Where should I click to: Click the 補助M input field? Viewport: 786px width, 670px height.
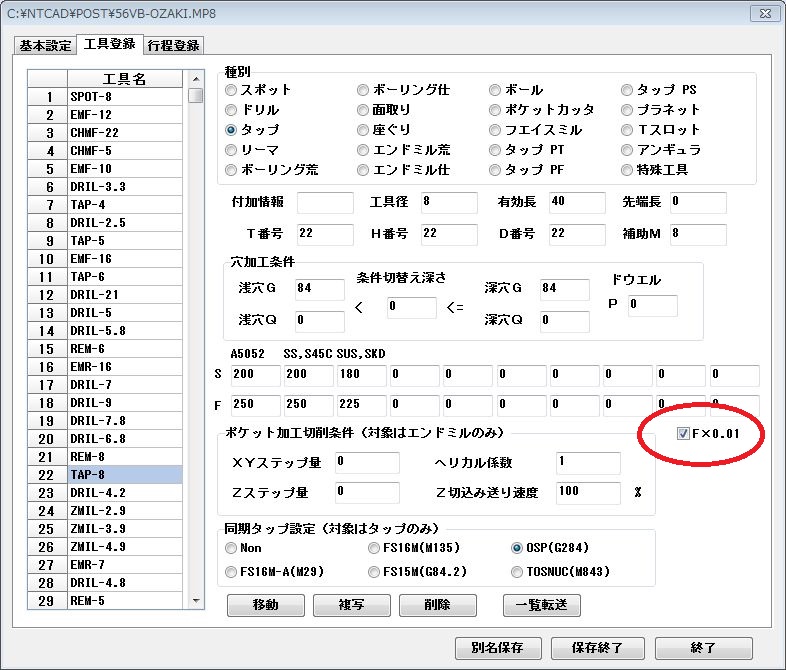[698, 234]
